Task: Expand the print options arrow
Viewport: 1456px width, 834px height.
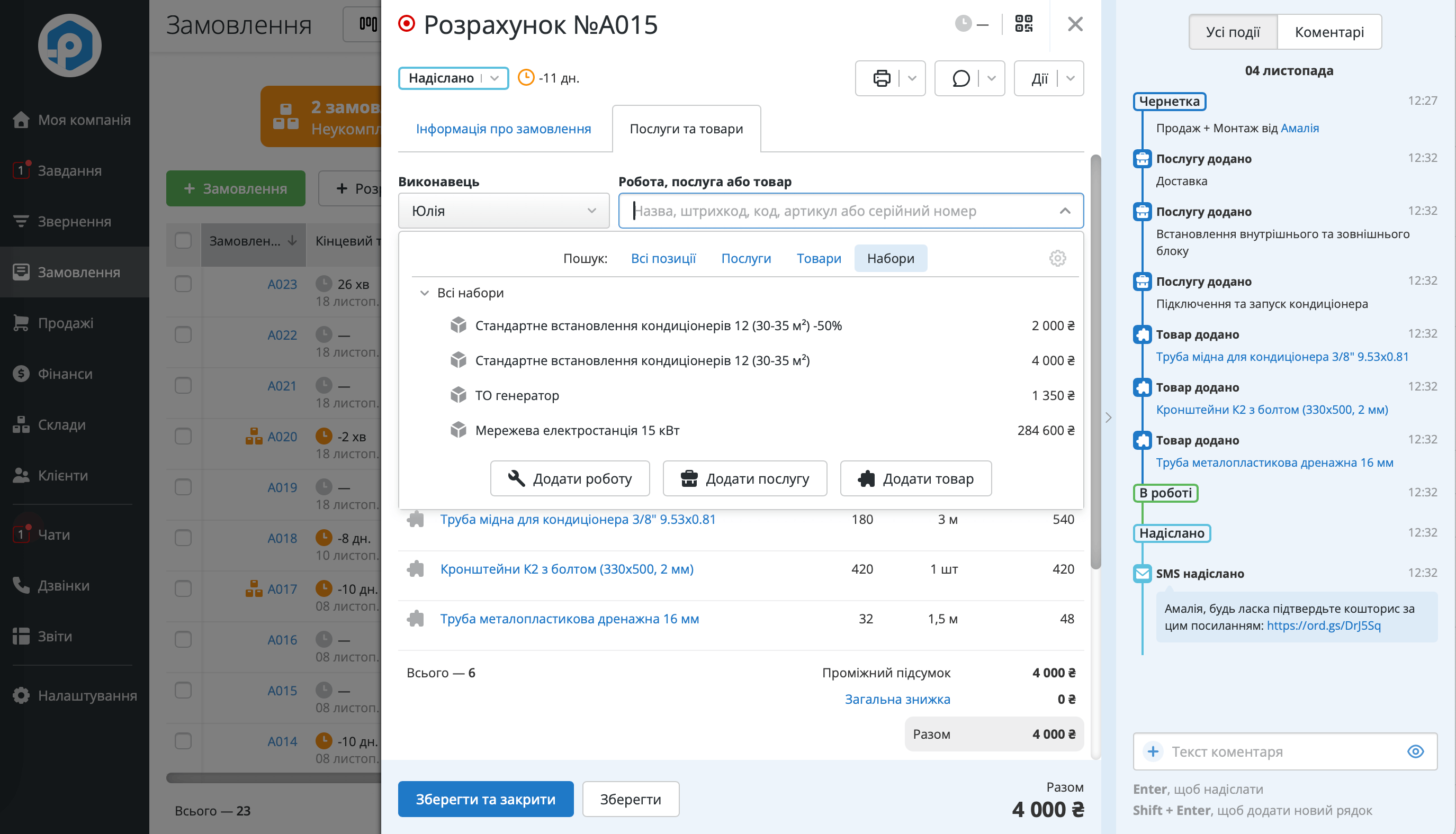Action: pos(912,78)
